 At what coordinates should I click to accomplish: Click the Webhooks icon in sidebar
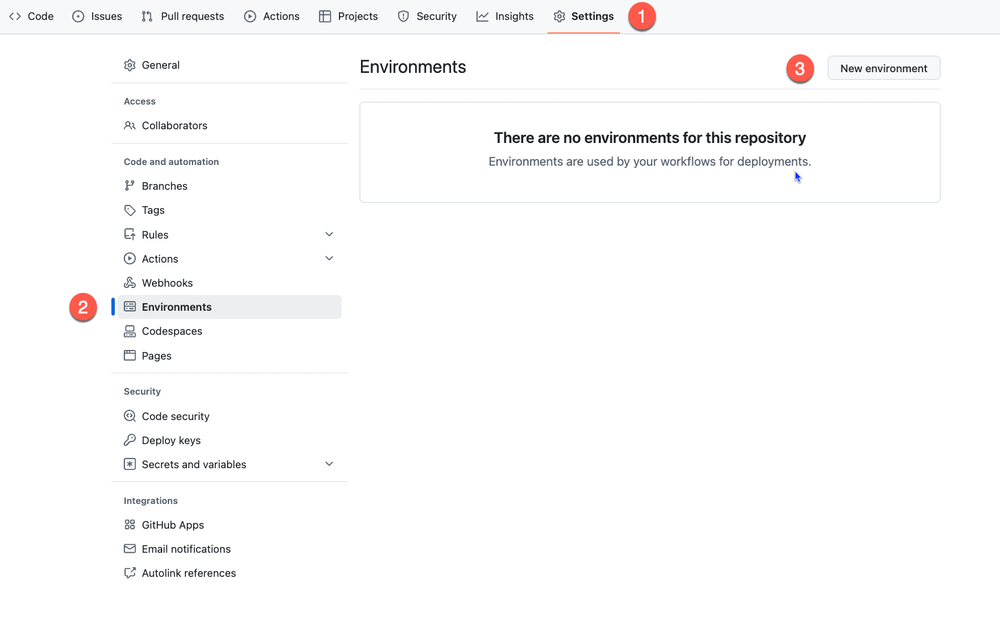(129, 283)
